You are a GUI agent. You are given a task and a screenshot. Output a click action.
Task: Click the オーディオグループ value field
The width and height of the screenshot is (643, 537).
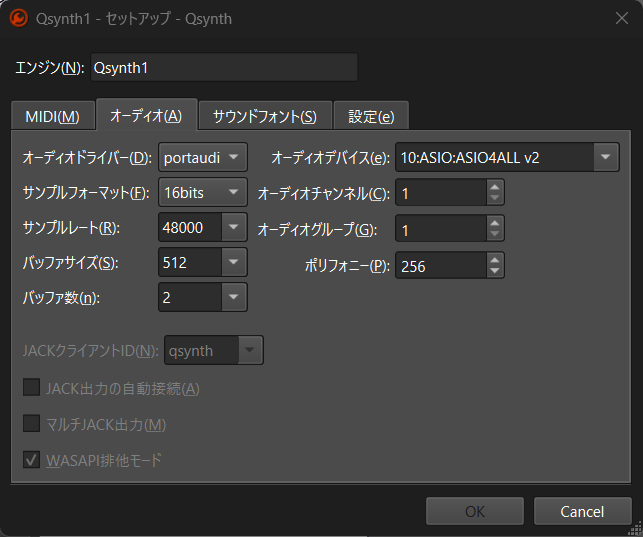tap(441, 229)
